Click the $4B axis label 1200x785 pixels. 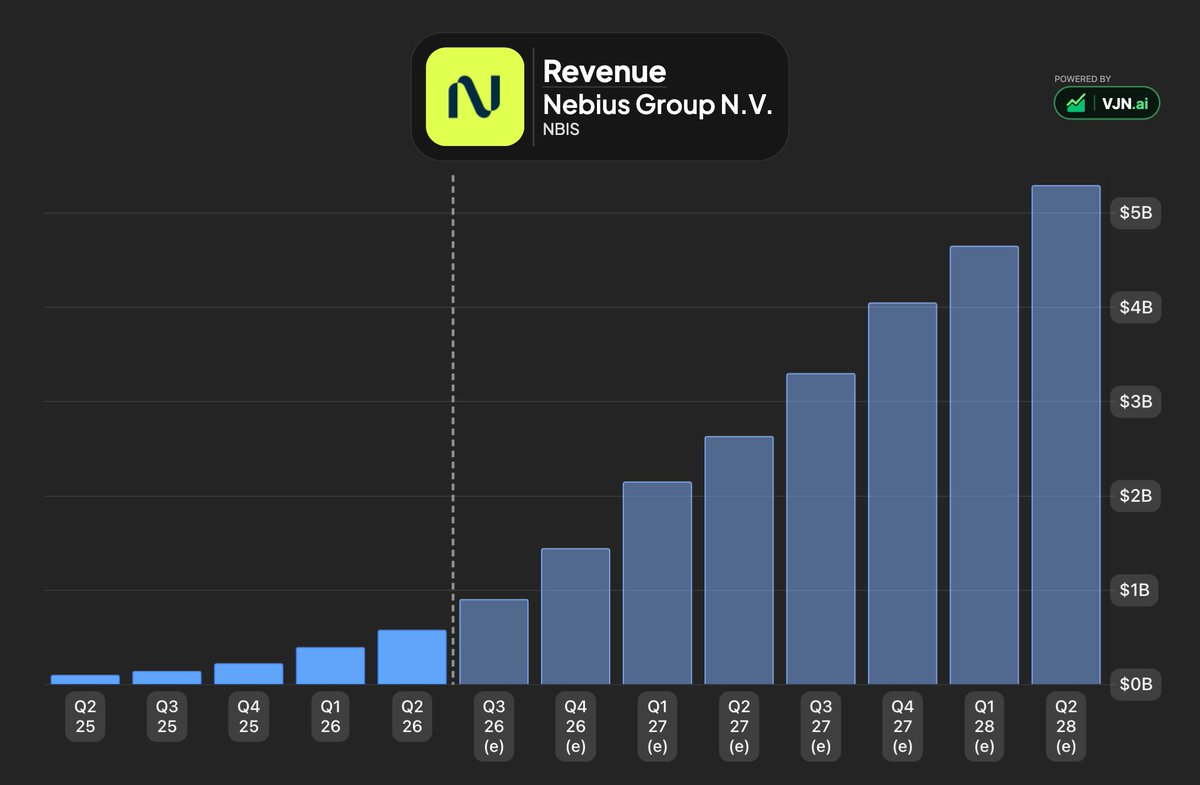pos(1136,307)
